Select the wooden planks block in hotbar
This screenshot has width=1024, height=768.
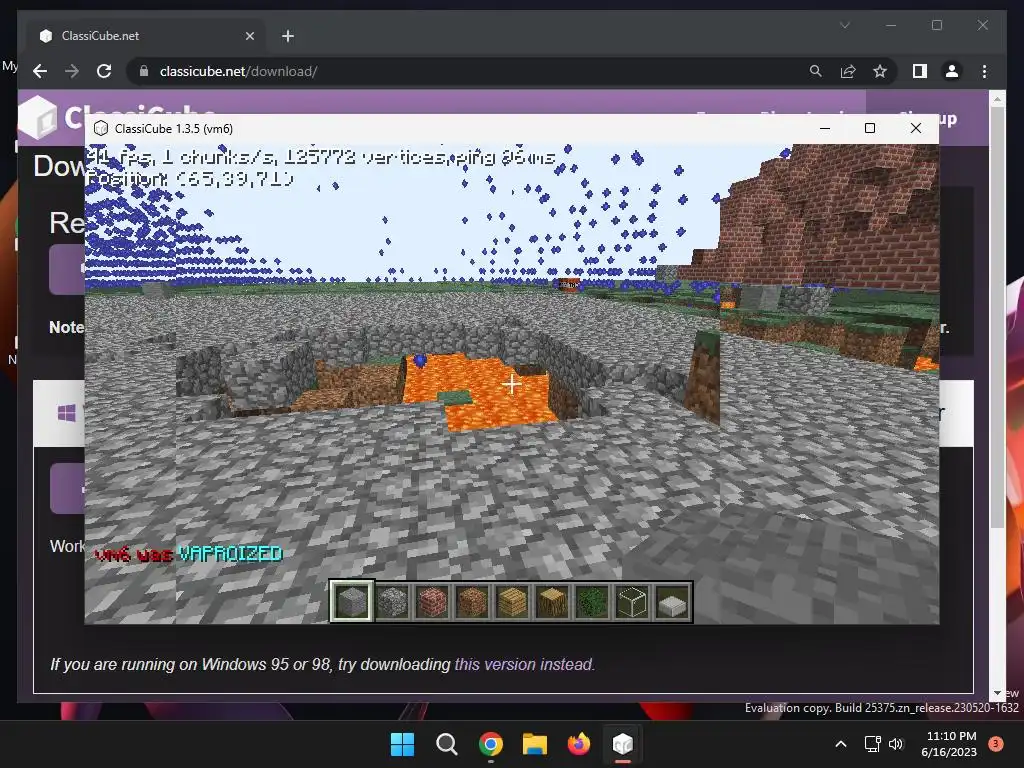click(x=511, y=601)
